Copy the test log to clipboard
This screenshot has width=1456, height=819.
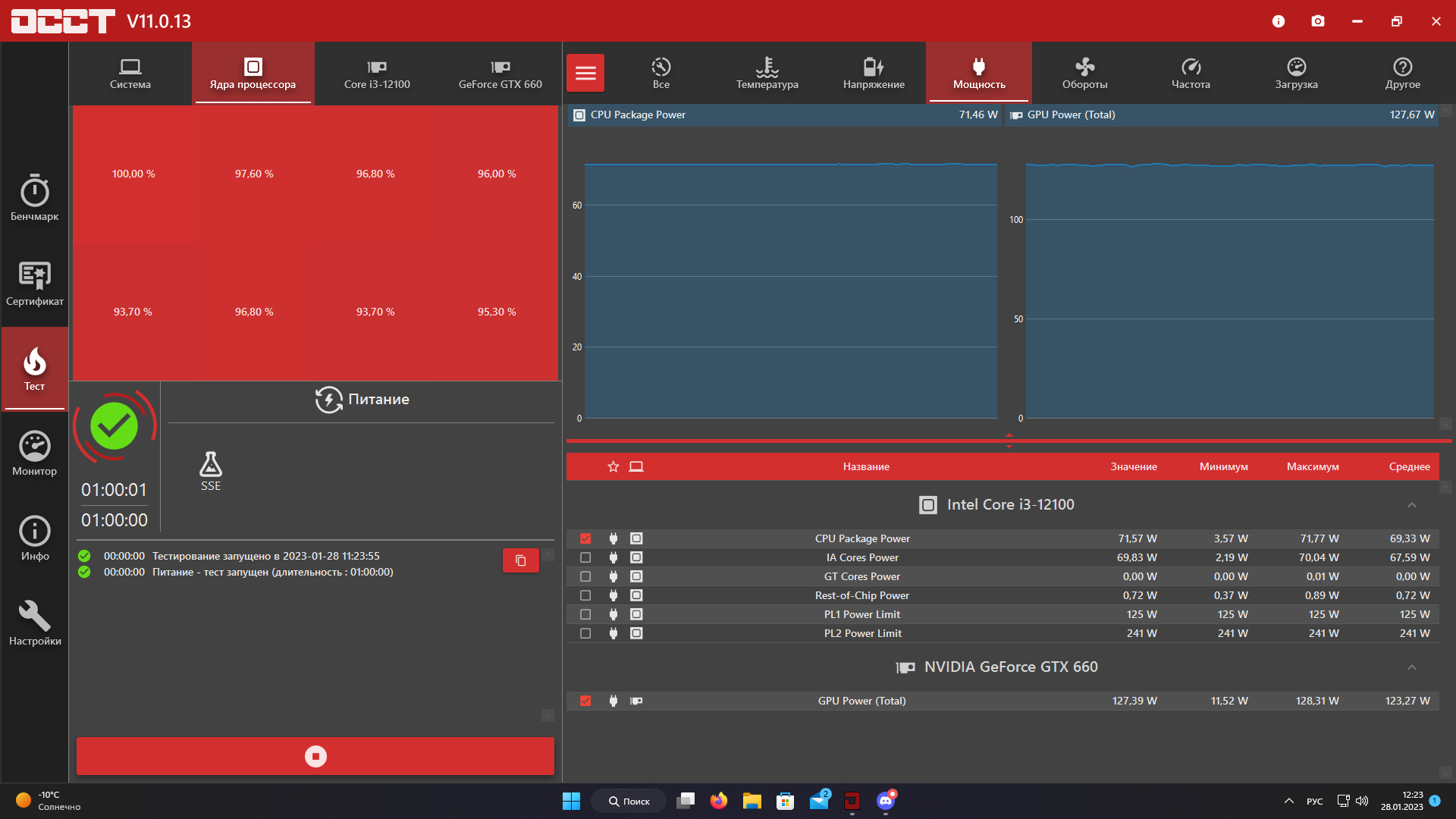(521, 560)
